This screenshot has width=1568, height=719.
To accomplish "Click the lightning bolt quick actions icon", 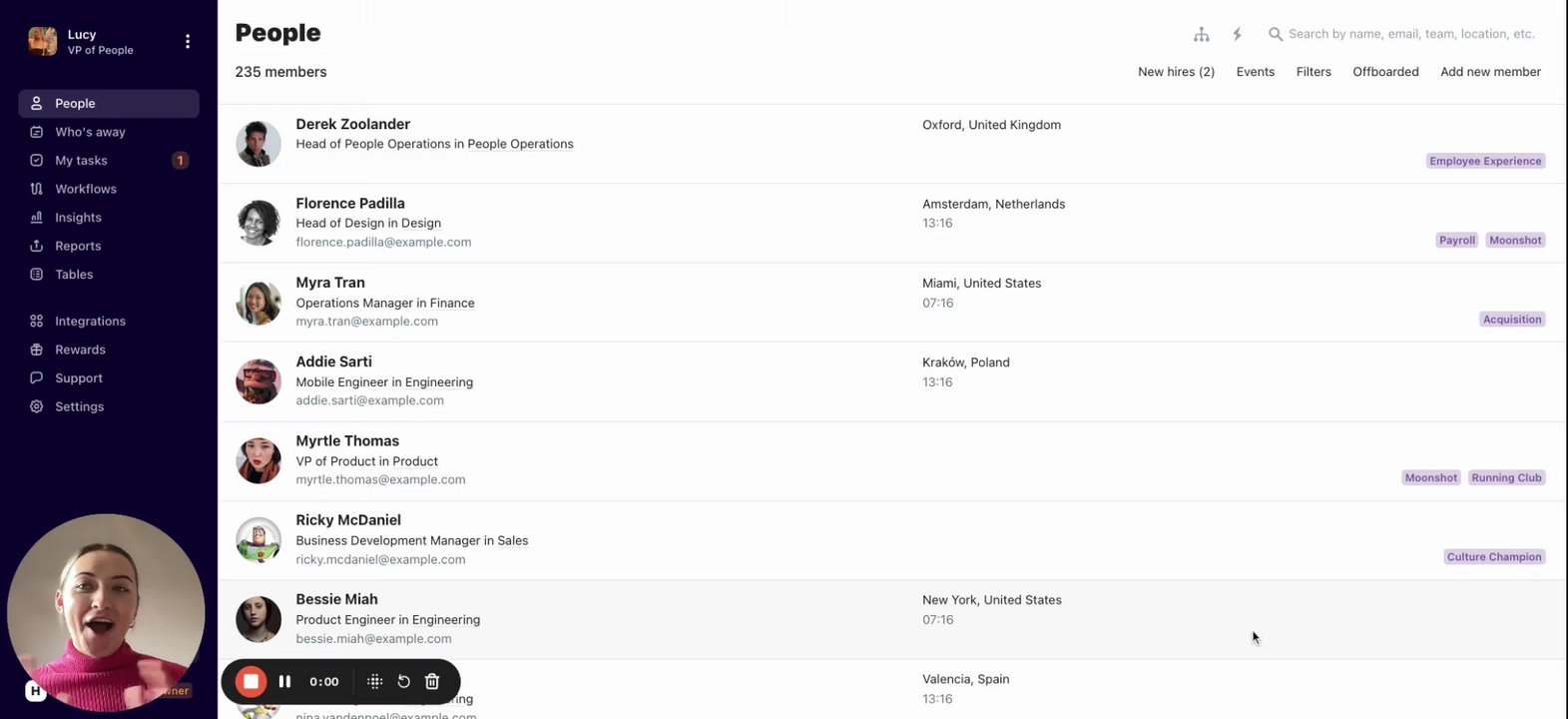I will pyautogui.click(x=1237, y=34).
